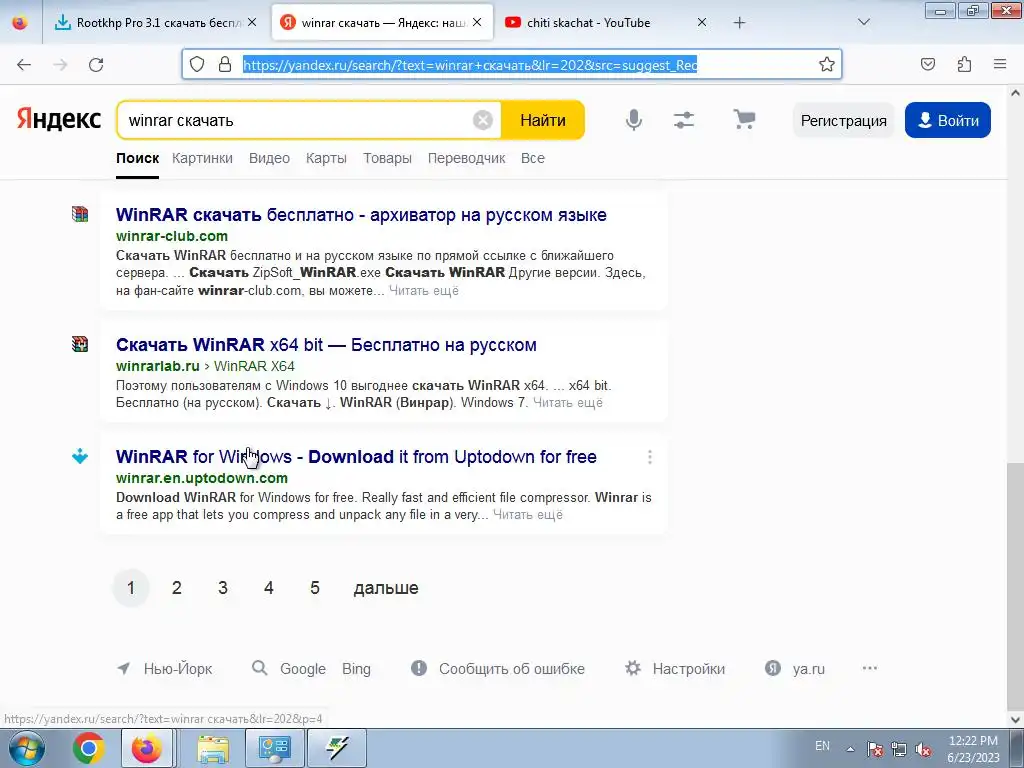Viewport: 1024px width, 768px height.
Task: Open winrar.en.uptodown.com green URL
Action: coord(202,478)
